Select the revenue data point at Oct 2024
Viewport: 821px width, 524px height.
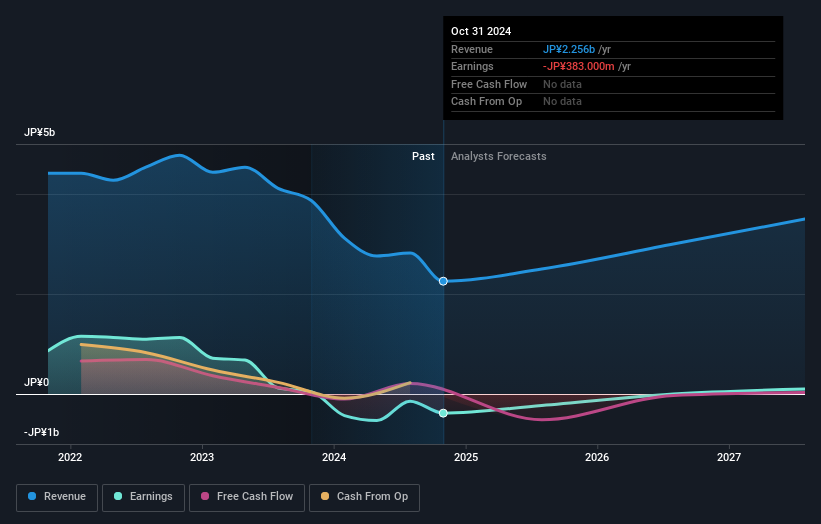point(443,281)
